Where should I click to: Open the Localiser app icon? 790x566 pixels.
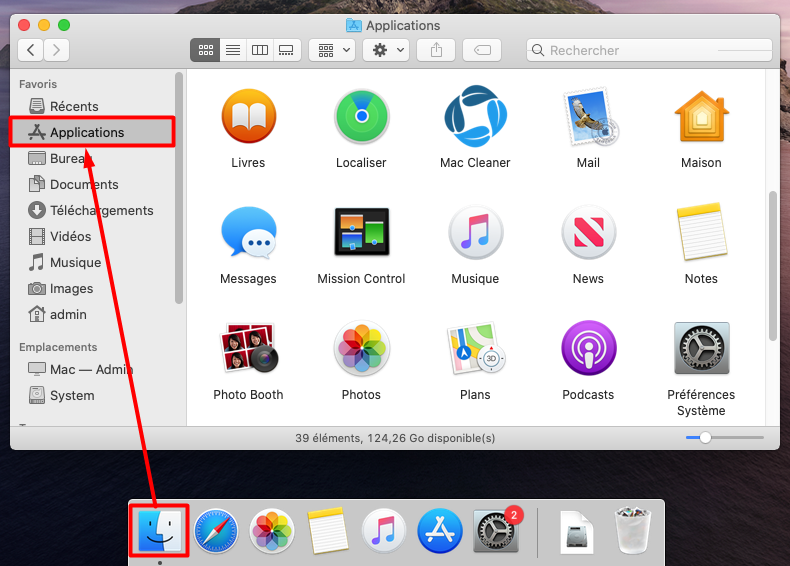pyautogui.click(x=361, y=116)
